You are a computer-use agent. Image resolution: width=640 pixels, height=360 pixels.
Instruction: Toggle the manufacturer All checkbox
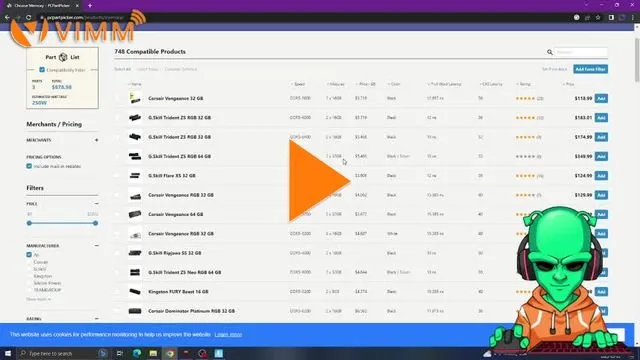[29, 255]
